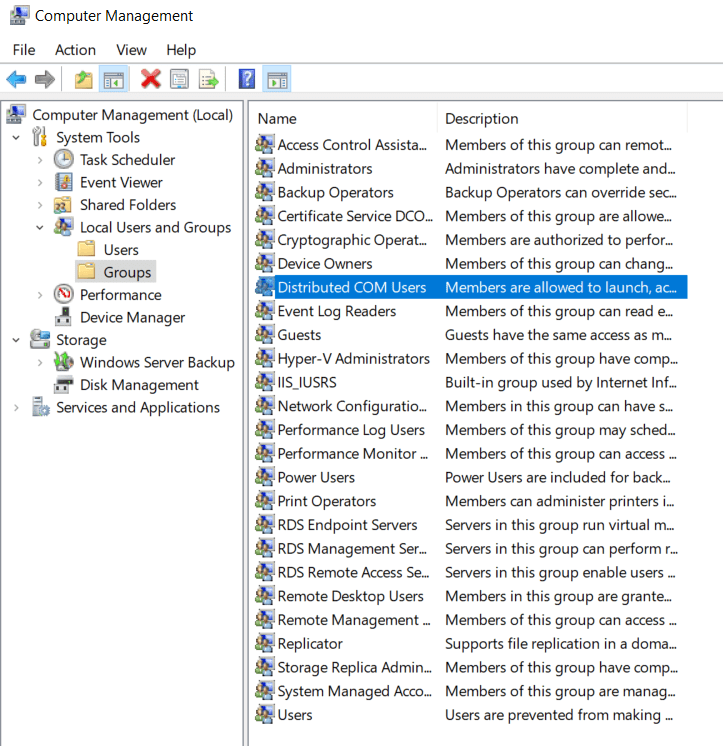Click the Back arrow in toolbar
The width and height of the screenshot is (723, 746).
(x=16, y=79)
